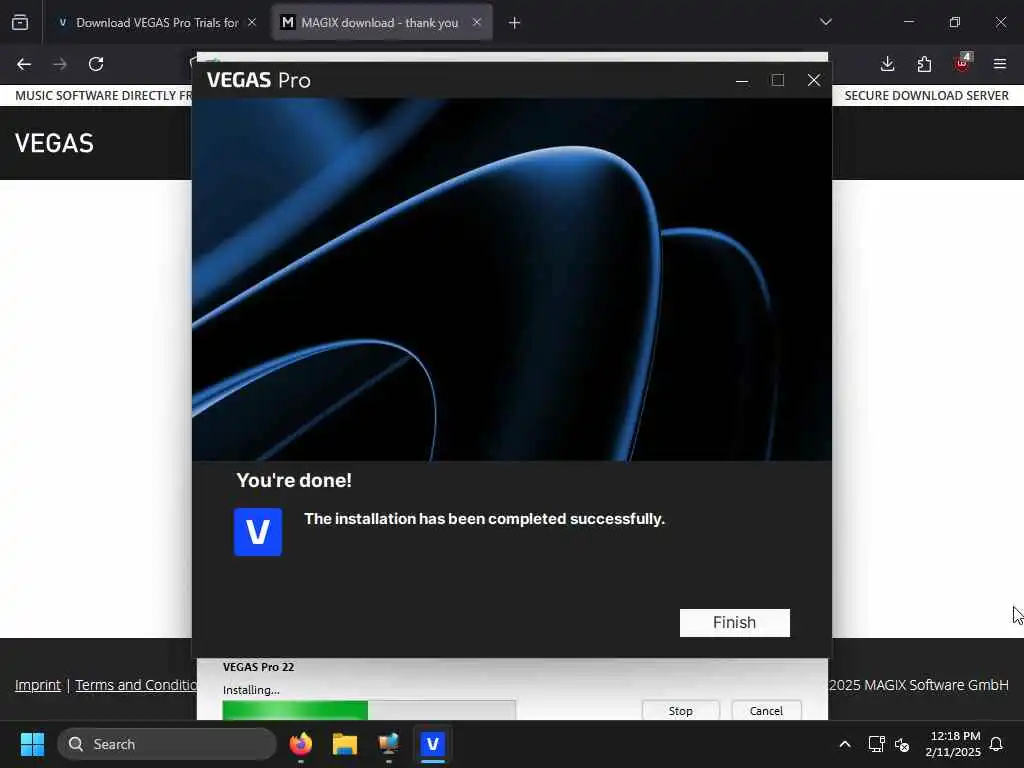Click the 2025 MAGIX Software GmbH text

(x=918, y=685)
